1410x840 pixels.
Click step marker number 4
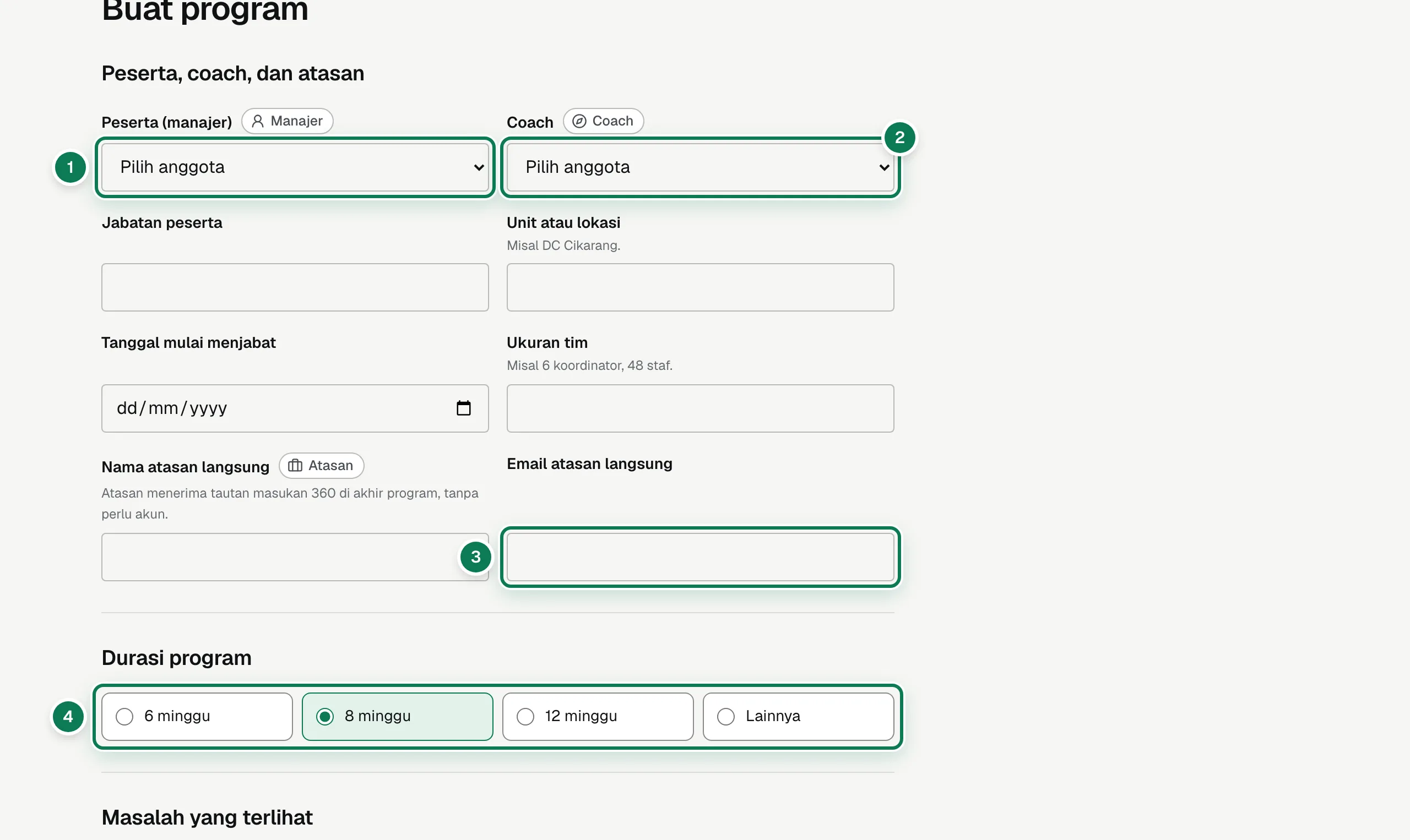(68, 717)
